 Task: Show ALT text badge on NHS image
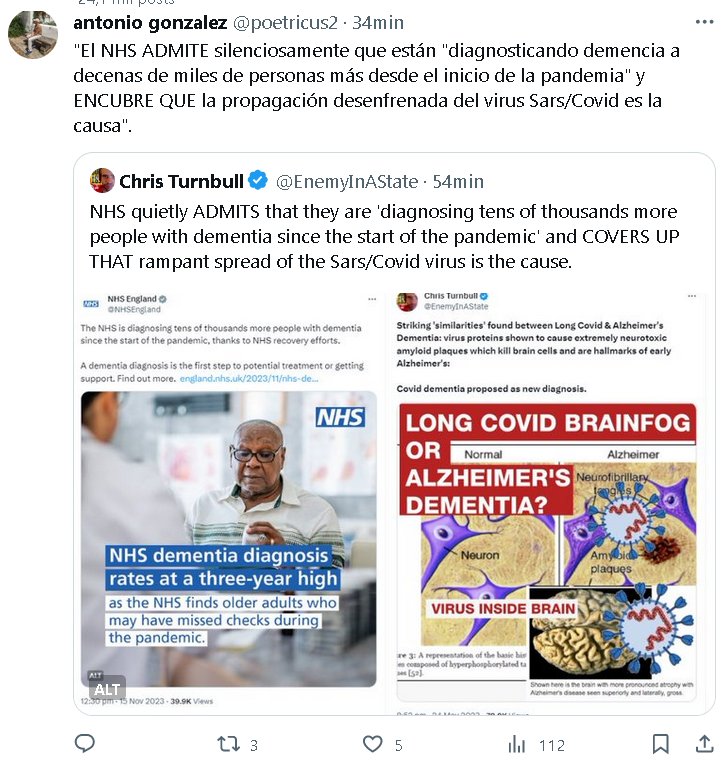pyautogui.click(x=107, y=689)
